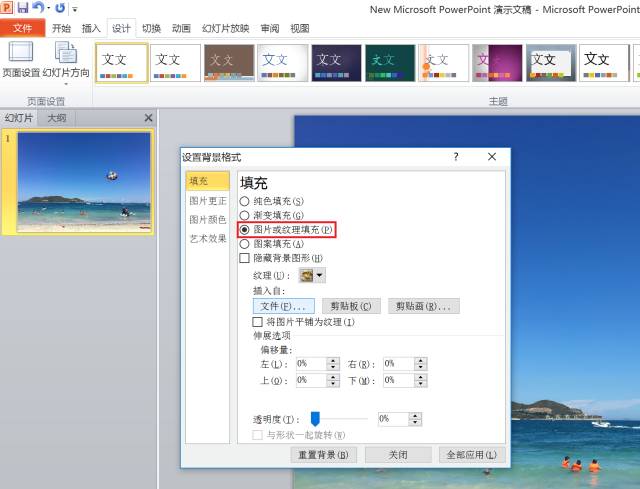Viewport: 640px width, 489px height.
Task: Switch to the 插入 Insert tab
Action: (x=91, y=28)
